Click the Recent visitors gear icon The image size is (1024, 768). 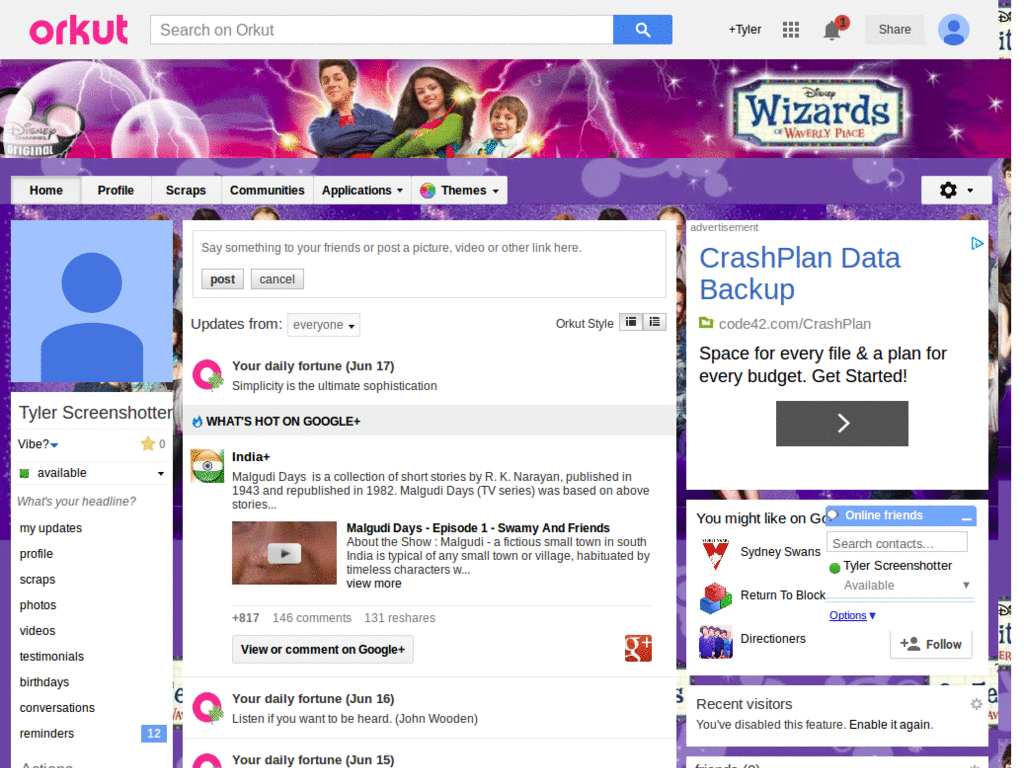976,704
